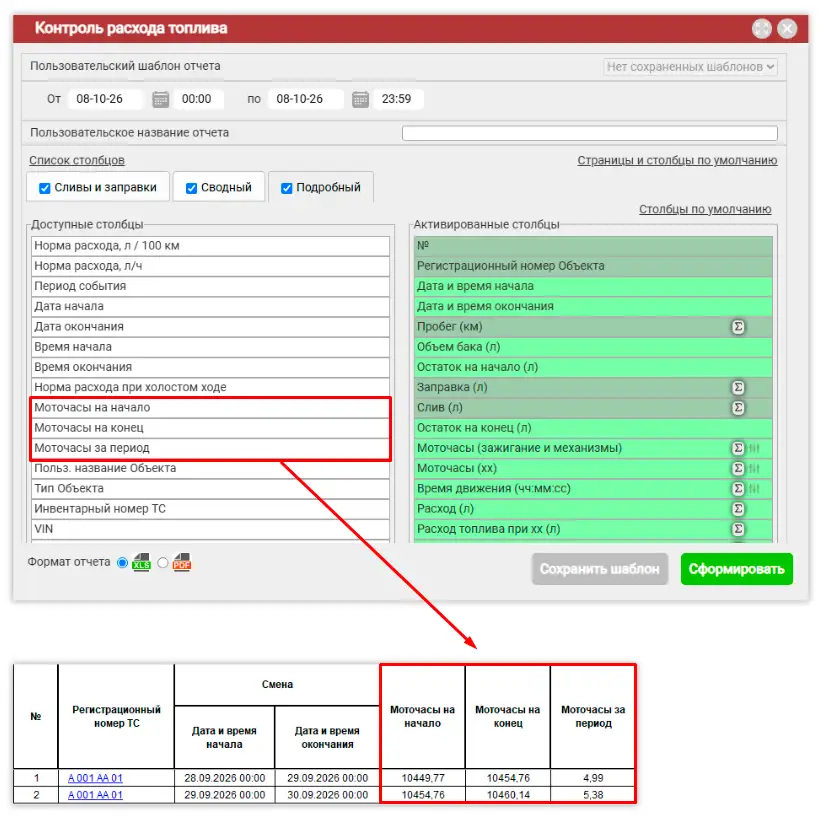Open the saved templates dropdown
The width and height of the screenshot is (824, 819).
[690, 67]
